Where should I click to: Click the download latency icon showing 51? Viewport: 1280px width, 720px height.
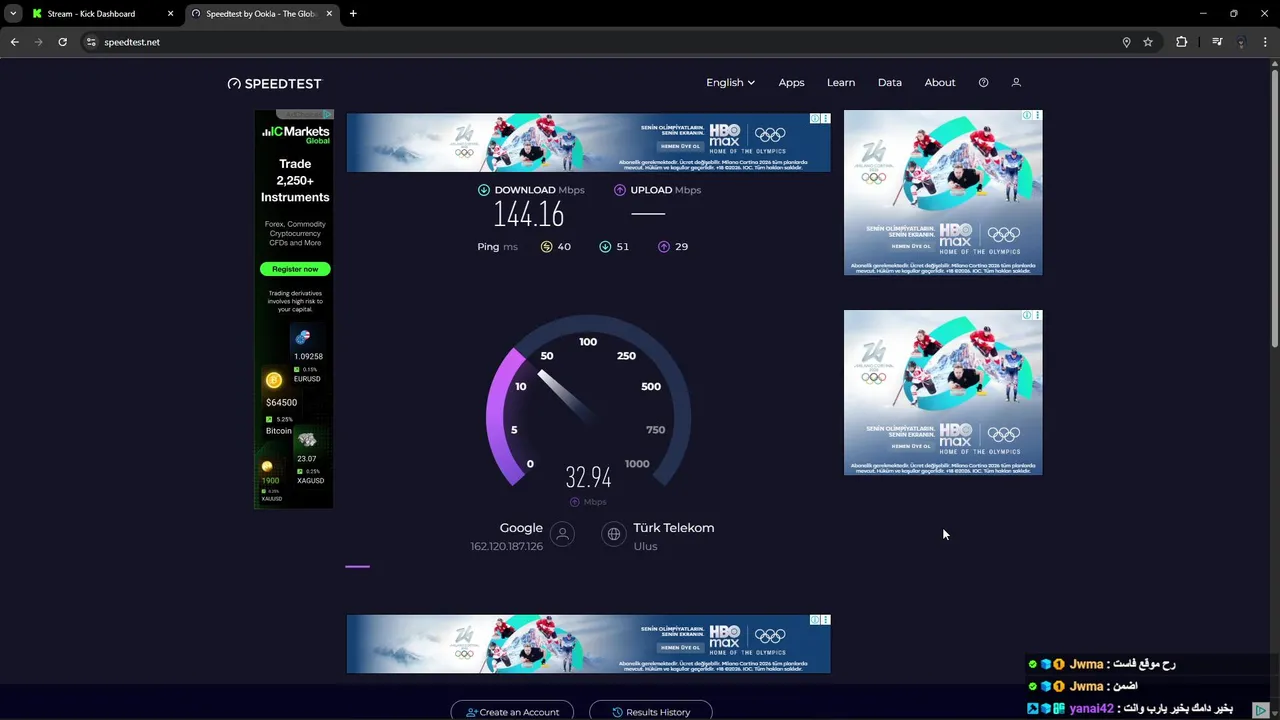tap(605, 247)
